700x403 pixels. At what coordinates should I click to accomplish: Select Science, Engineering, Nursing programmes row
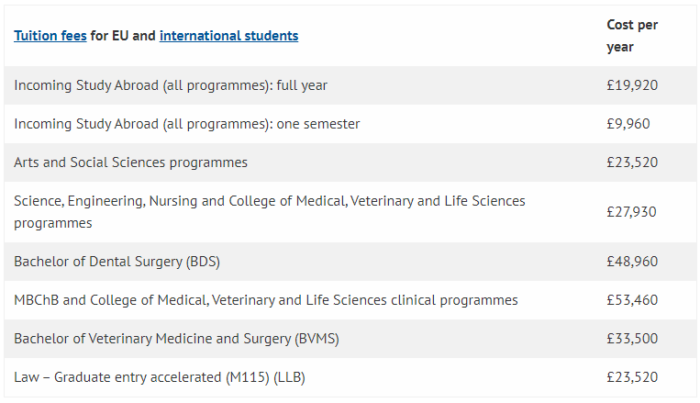click(350, 212)
